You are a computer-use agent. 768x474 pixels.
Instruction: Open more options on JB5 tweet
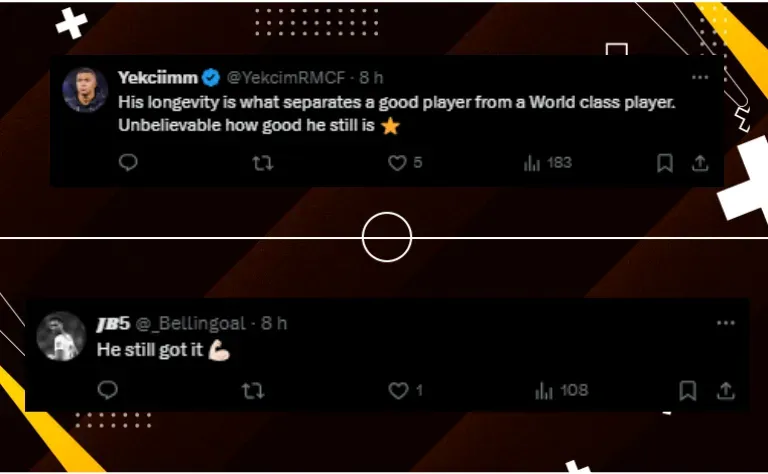pyautogui.click(x=725, y=323)
